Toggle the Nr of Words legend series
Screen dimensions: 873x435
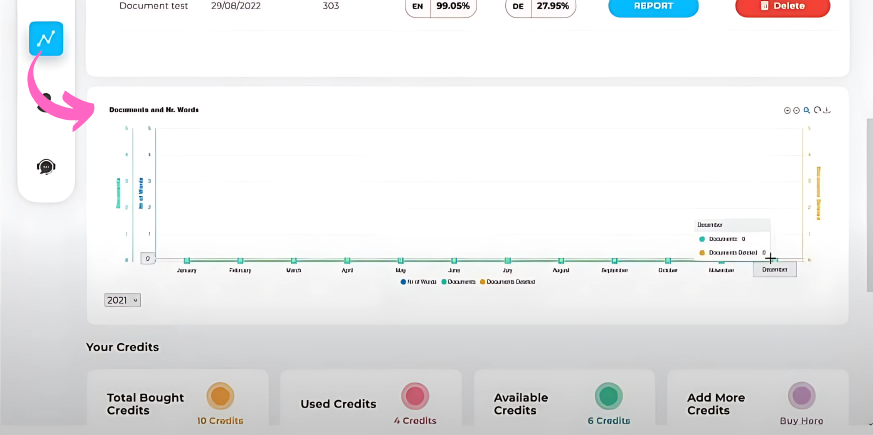coord(418,282)
